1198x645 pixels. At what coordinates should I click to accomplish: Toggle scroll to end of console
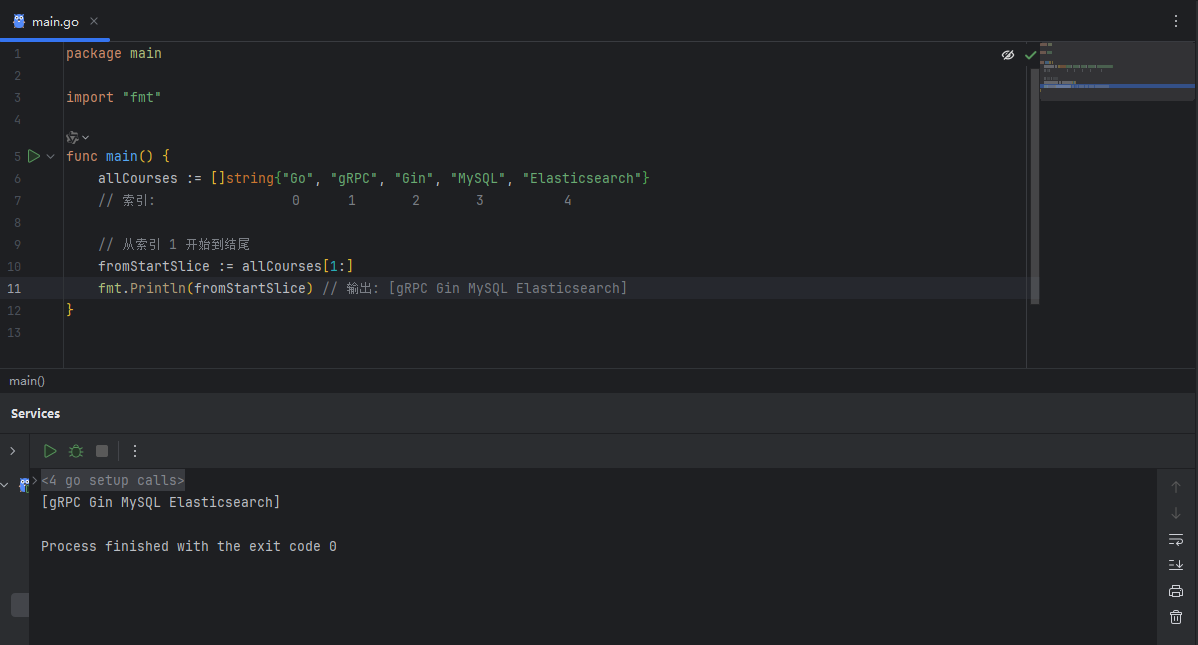(1176, 565)
